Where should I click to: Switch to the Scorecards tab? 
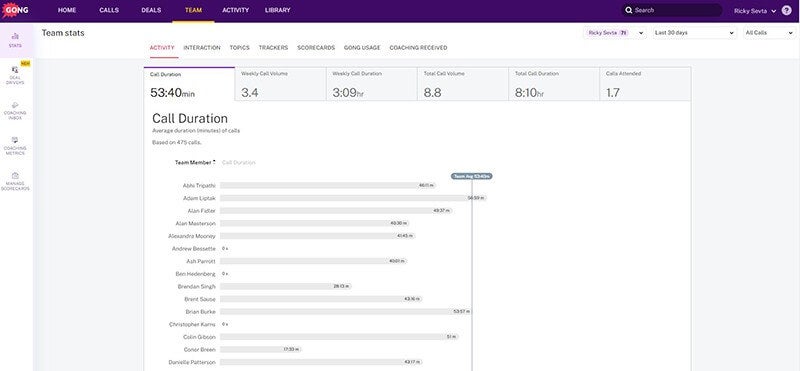point(316,48)
